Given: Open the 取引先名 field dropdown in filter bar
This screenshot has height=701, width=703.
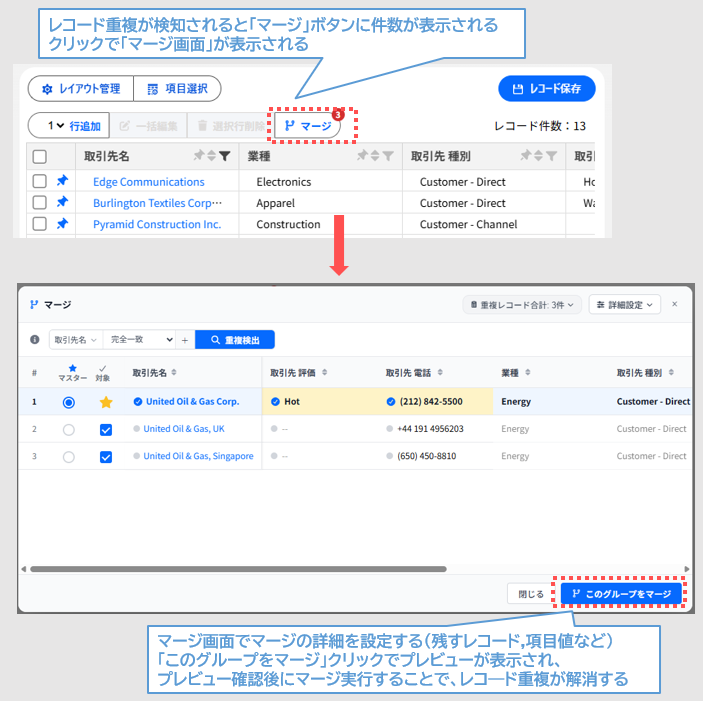Looking at the screenshot, I should [x=76, y=340].
